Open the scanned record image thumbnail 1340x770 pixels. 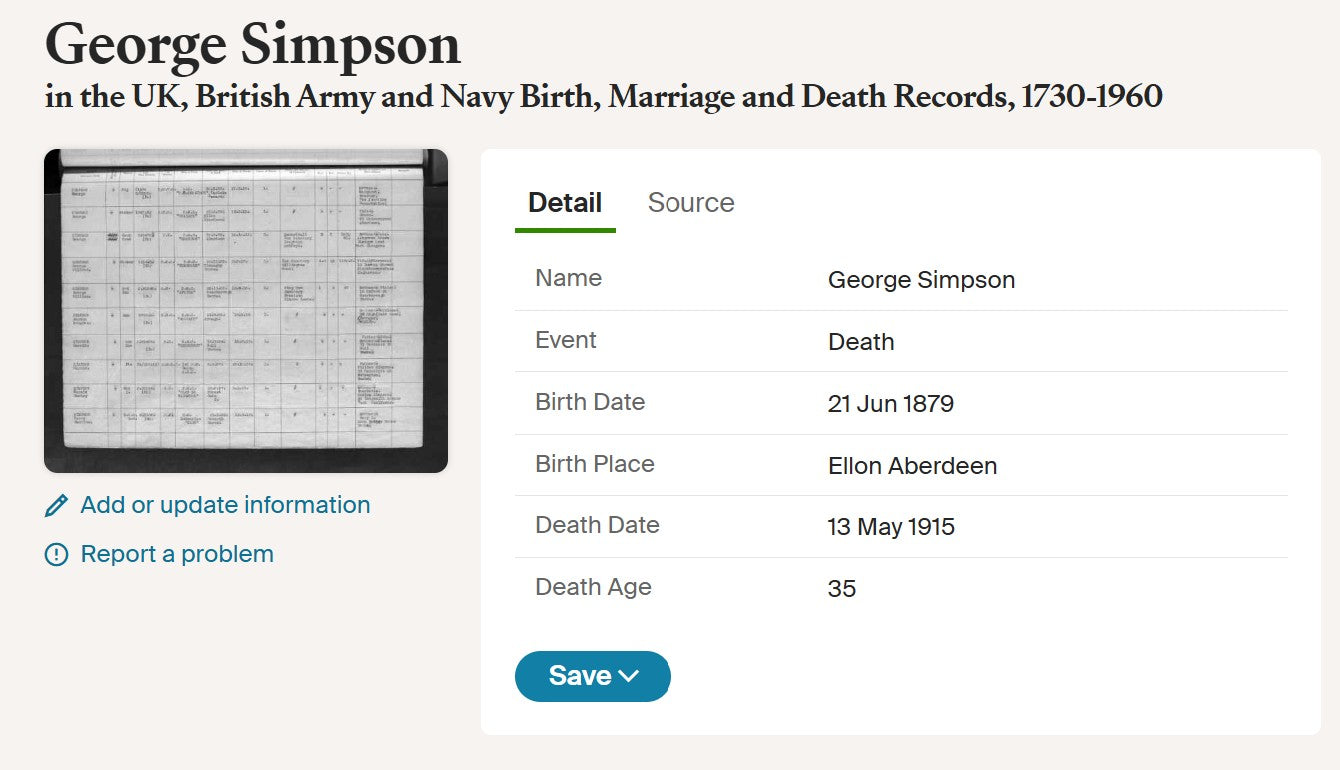click(246, 310)
